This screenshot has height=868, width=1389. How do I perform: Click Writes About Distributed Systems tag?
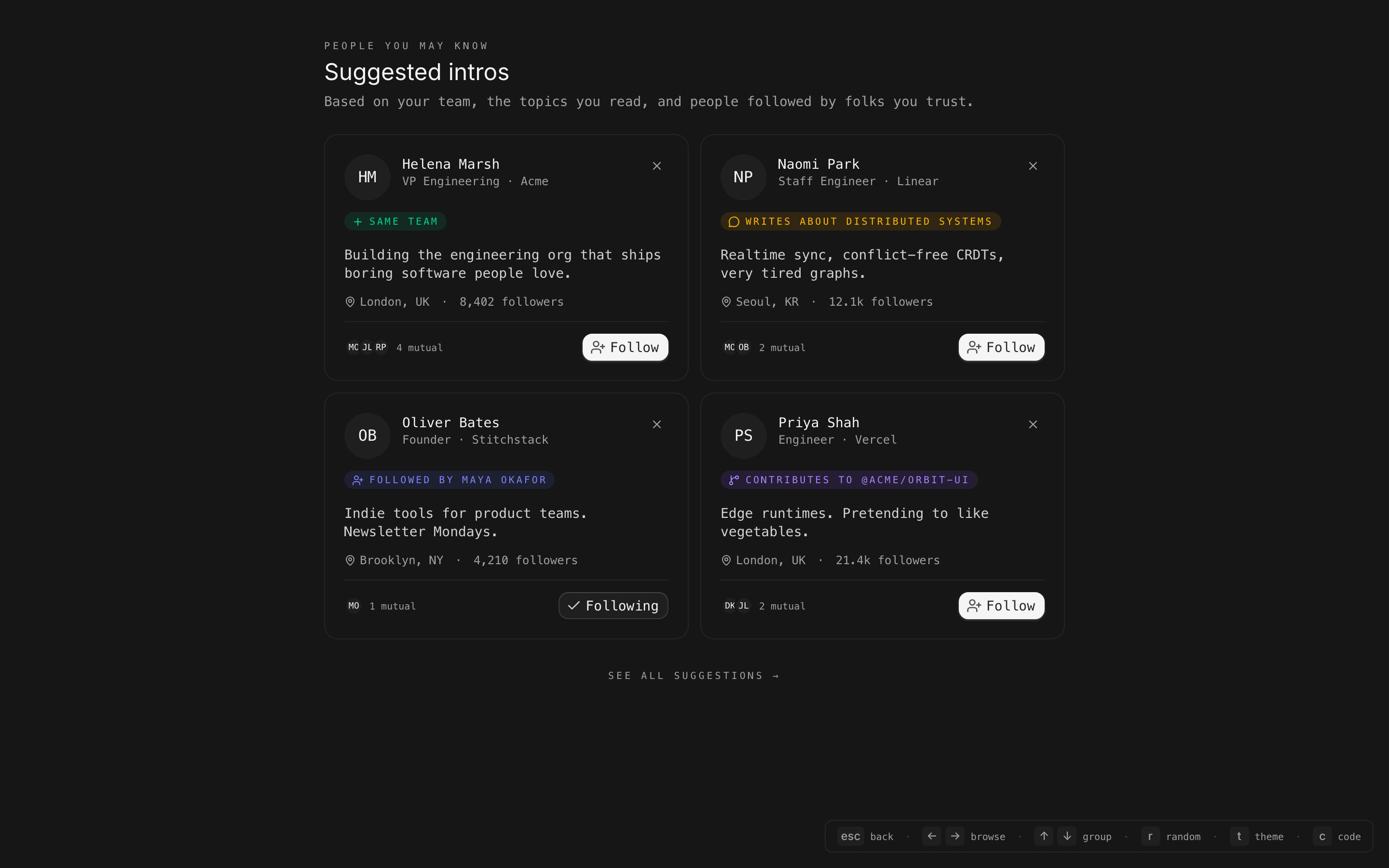(860, 222)
